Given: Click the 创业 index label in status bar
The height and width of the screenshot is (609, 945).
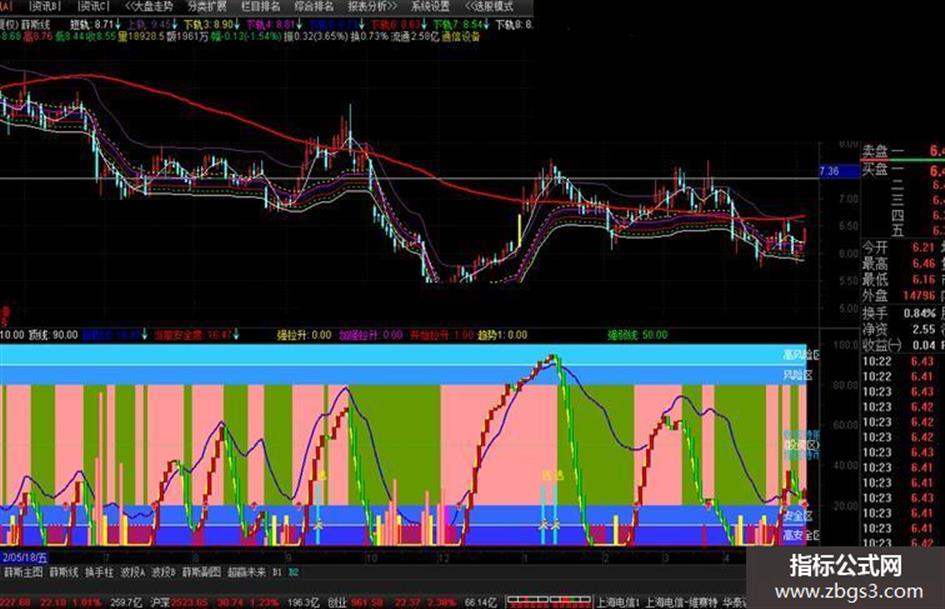Looking at the screenshot, I should point(336,602).
